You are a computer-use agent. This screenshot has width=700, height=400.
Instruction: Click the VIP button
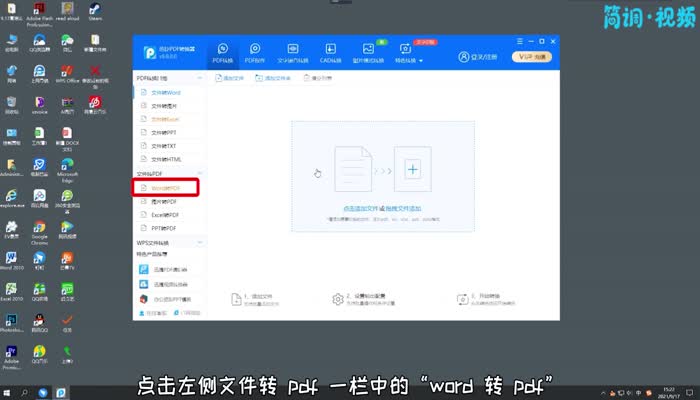tap(533, 58)
